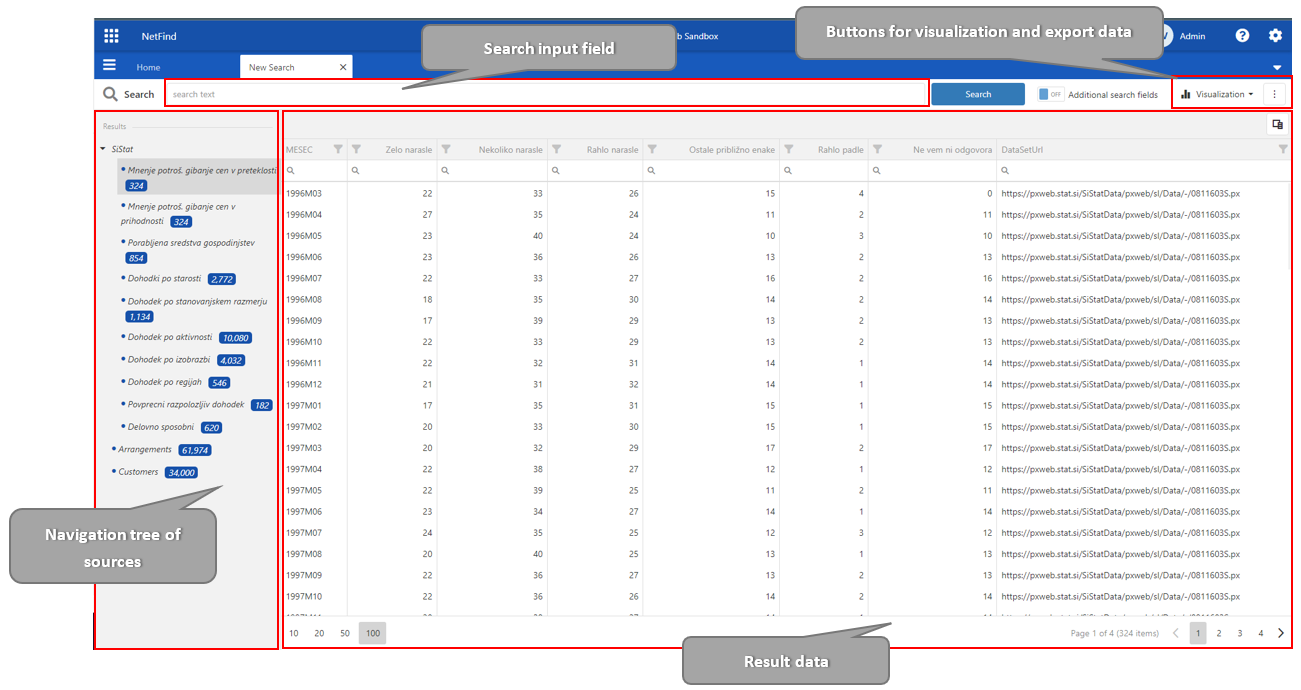Select Dohodki po starosti source
The image size is (1301, 690).
point(164,278)
